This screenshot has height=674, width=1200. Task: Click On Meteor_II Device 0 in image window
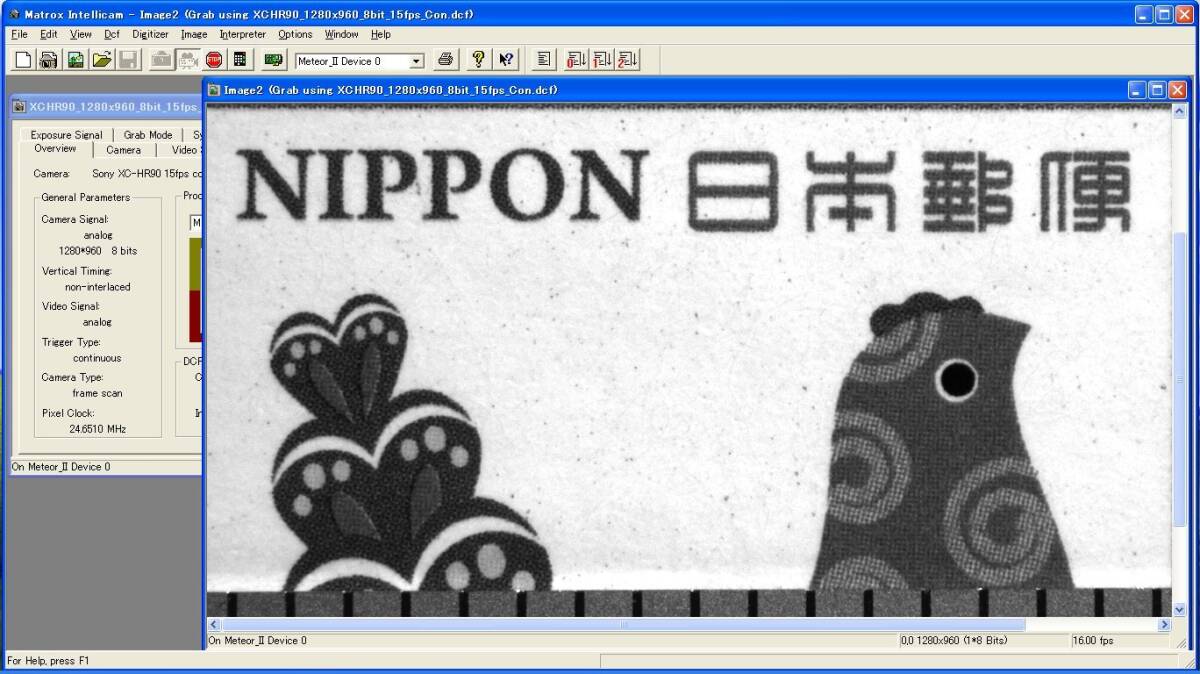258,641
